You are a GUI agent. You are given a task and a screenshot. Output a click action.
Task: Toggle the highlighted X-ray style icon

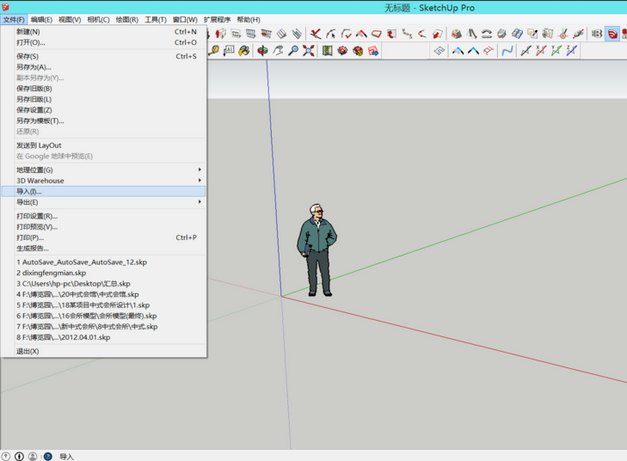(x=612, y=33)
